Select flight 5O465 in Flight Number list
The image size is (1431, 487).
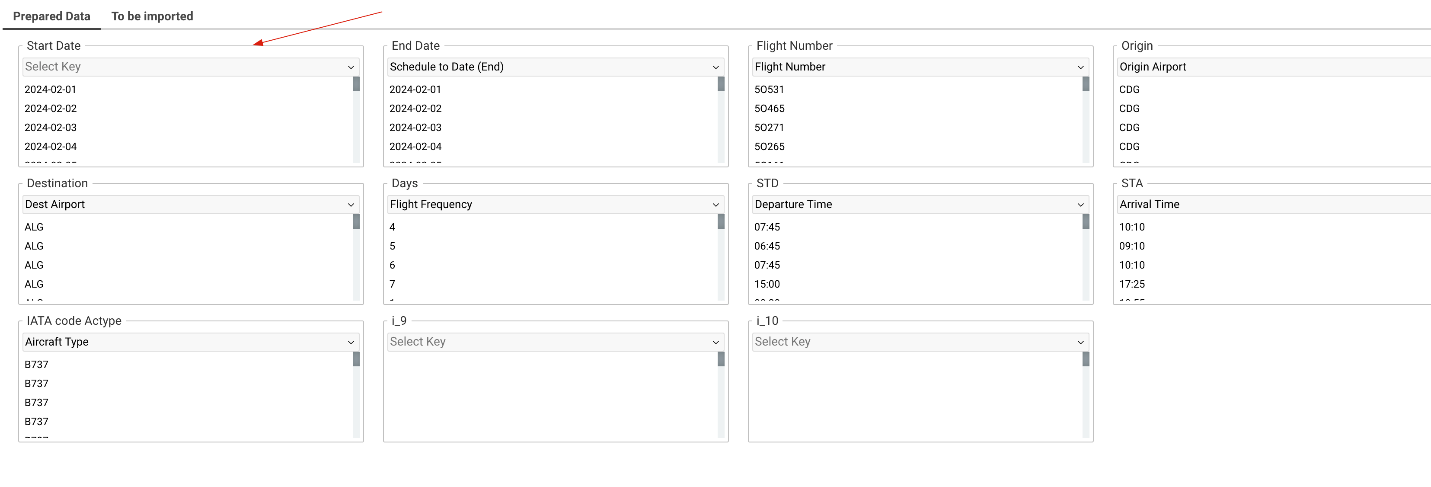pyautogui.click(x=771, y=109)
